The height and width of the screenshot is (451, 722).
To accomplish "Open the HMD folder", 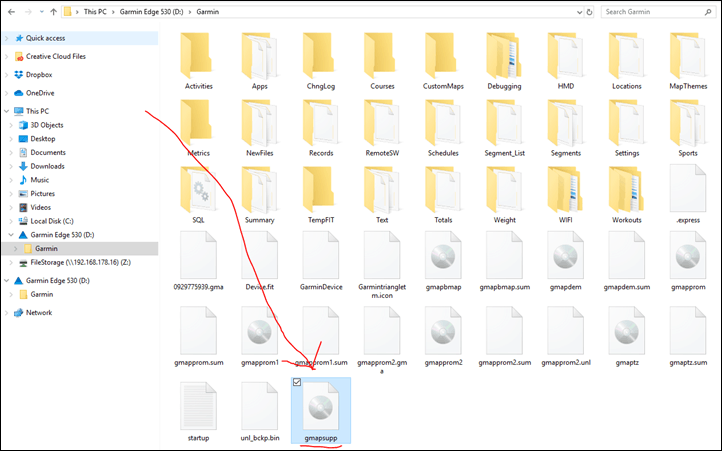I will tap(566, 60).
